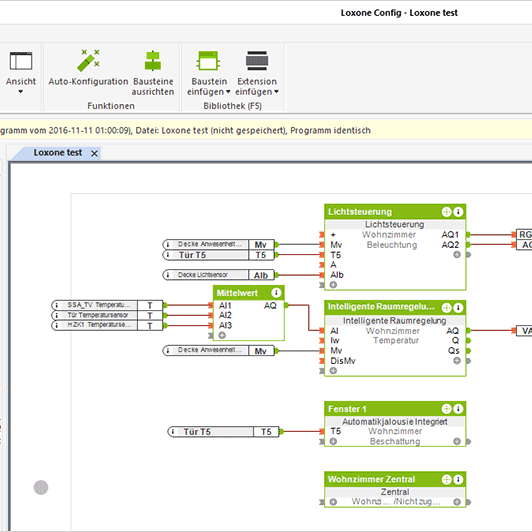Add output plus on Wohnzimmer Zentral block
This screenshot has height=532, width=532.
[457, 501]
